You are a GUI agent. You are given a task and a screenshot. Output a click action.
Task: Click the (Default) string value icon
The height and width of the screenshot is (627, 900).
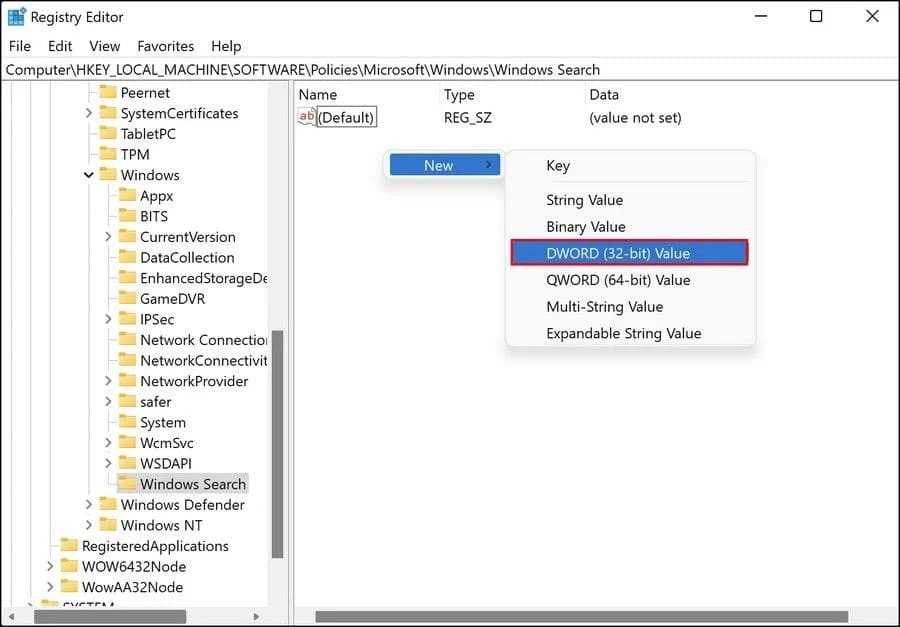(x=307, y=117)
